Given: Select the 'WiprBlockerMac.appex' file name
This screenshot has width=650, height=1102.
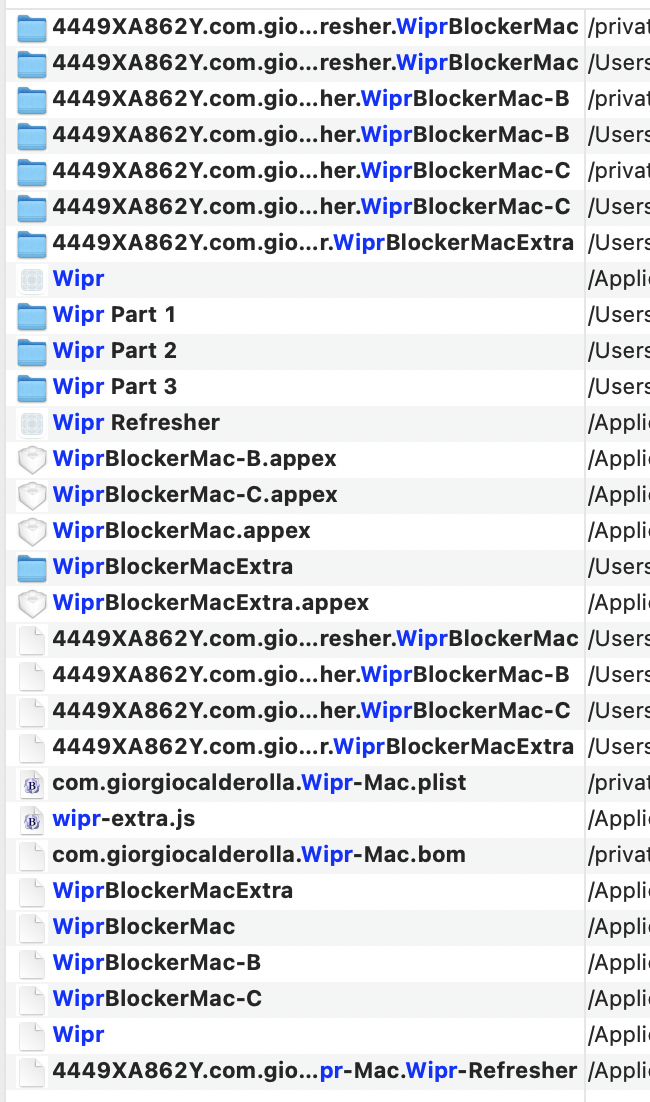Looking at the screenshot, I should tap(181, 531).
